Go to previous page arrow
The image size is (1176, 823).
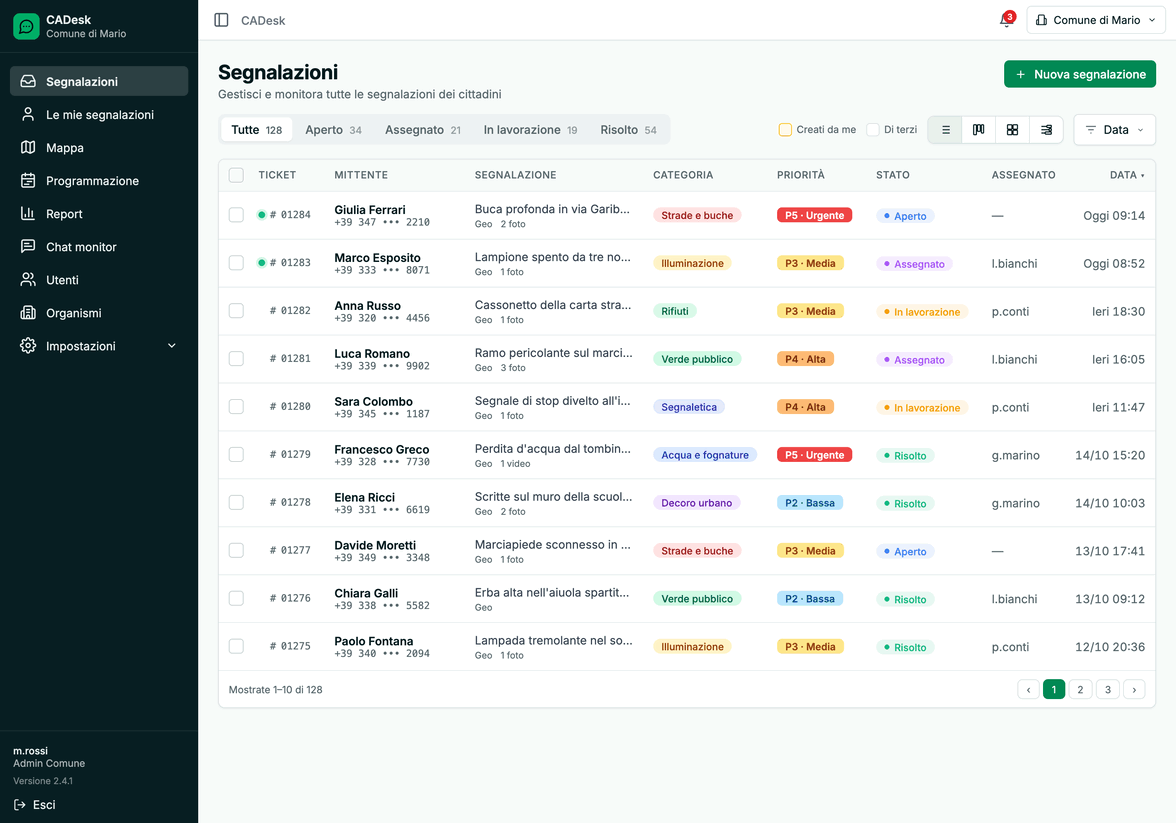pos(1028,689)
